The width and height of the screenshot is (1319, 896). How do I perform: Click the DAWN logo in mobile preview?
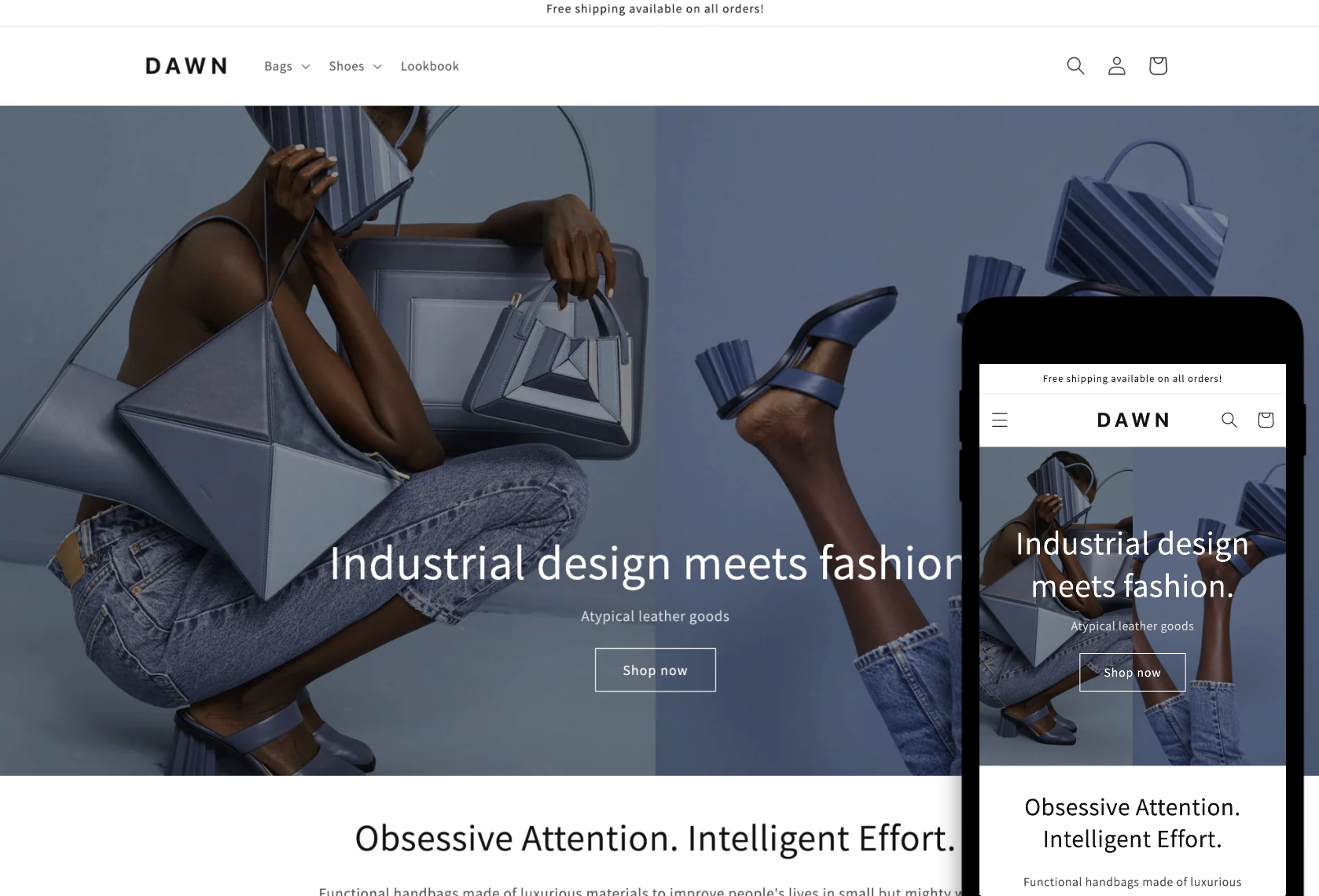pyautogui.click(x=1133, y=420)
